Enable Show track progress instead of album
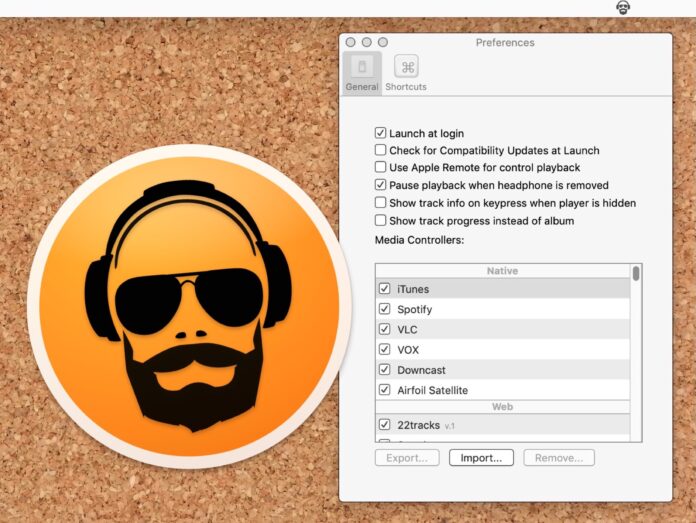The image size is (696, 523). pyautogui.click(x=380, y=220)
